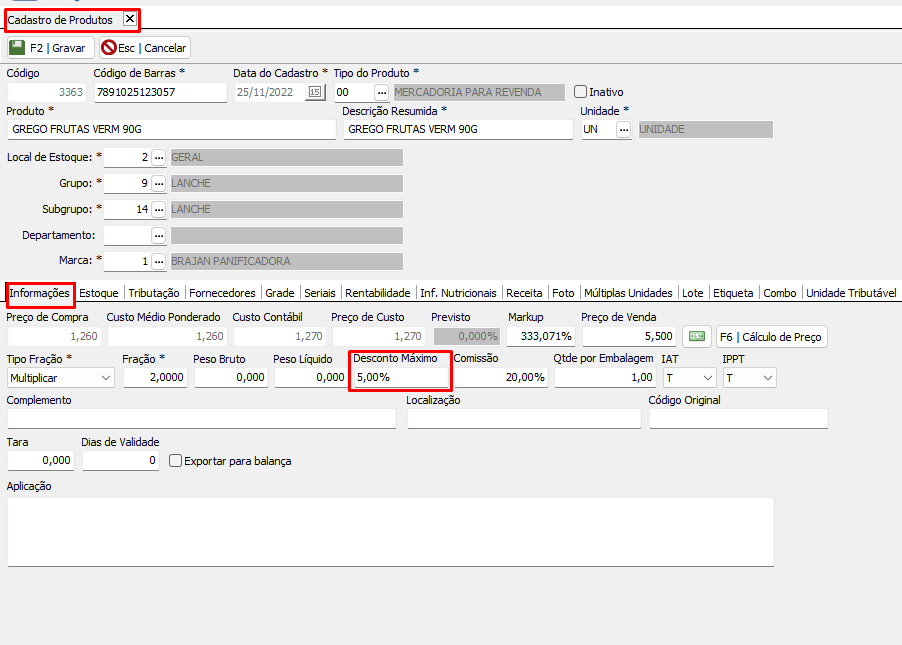The width and height of the screenshot is (902, 645).
Task: Click the Desconto Máximo input field
Action: coord(400,378)
